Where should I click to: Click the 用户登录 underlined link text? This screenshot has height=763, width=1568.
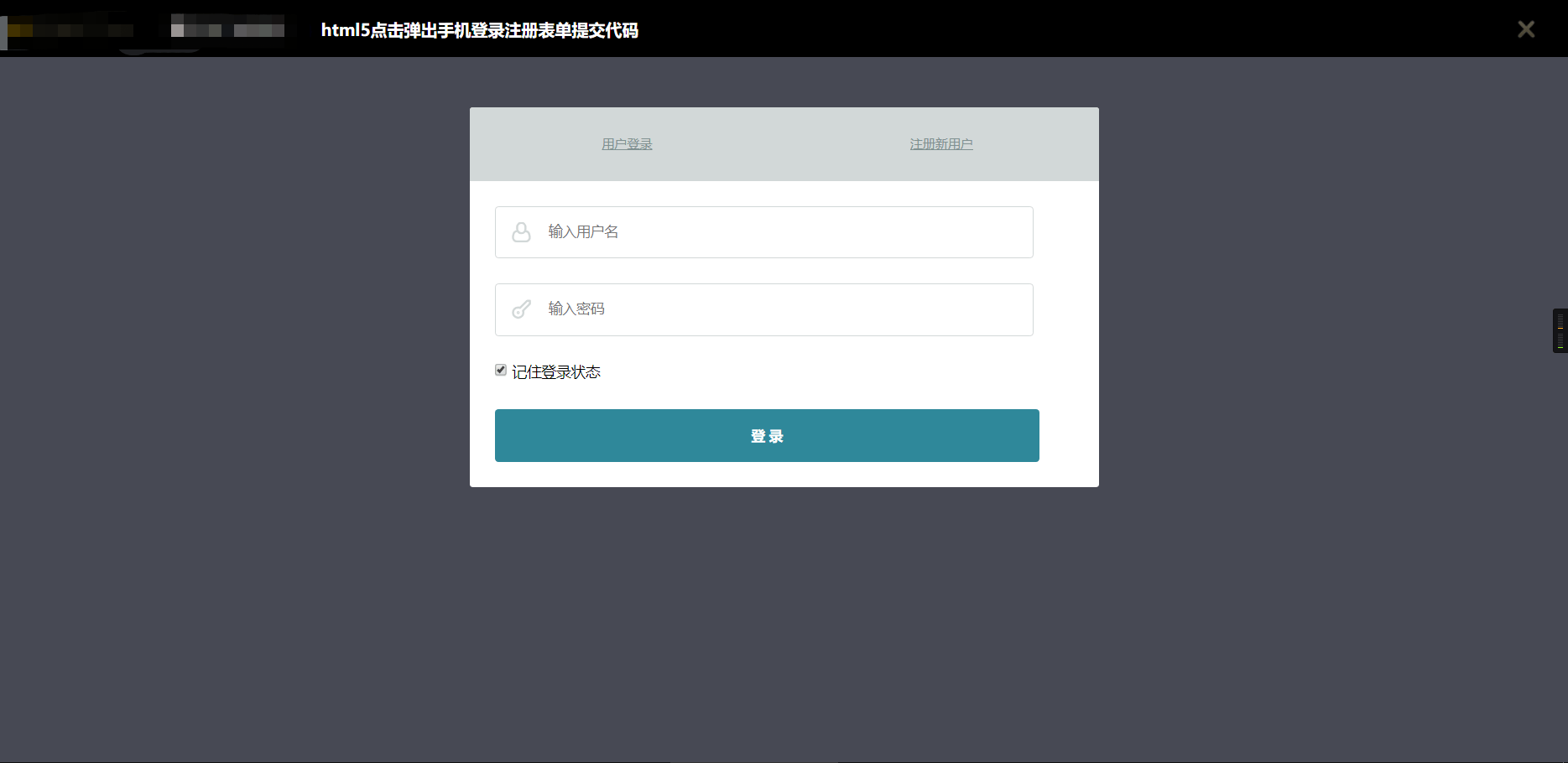[x=627, y=143]
